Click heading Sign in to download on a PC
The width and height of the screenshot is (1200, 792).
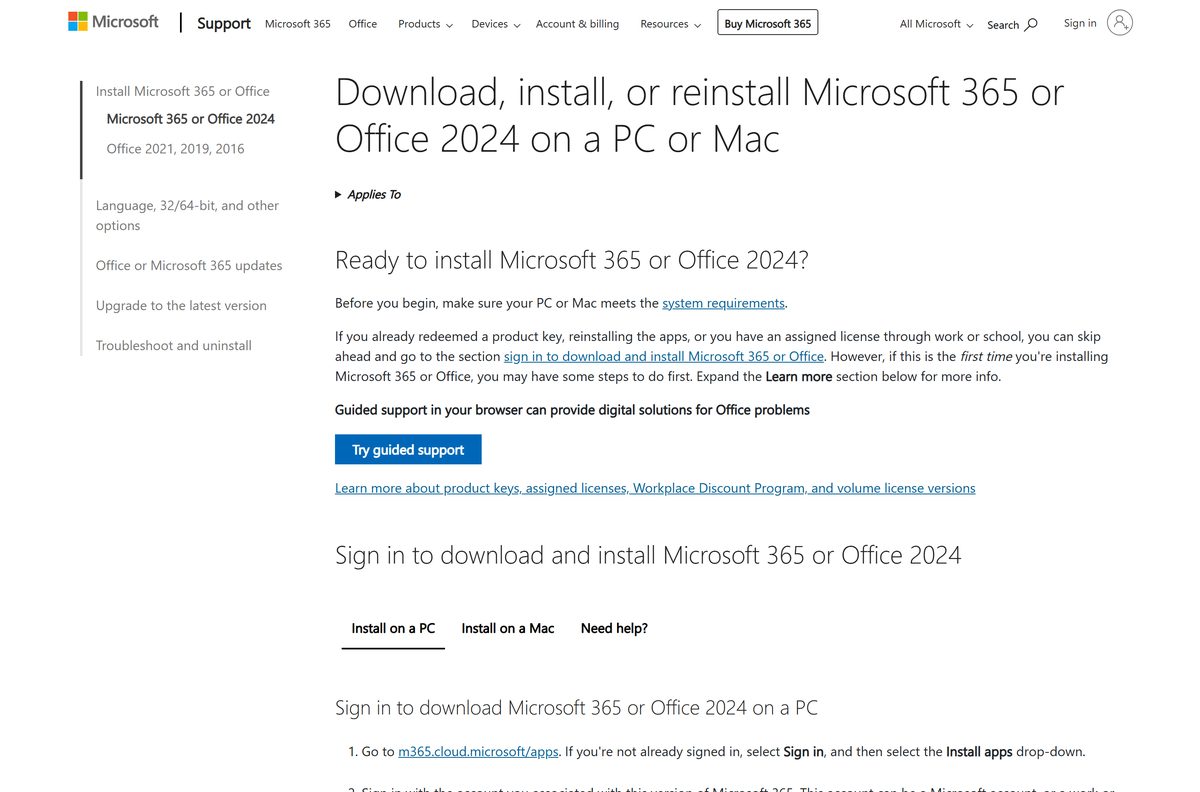tap(576, 708)
